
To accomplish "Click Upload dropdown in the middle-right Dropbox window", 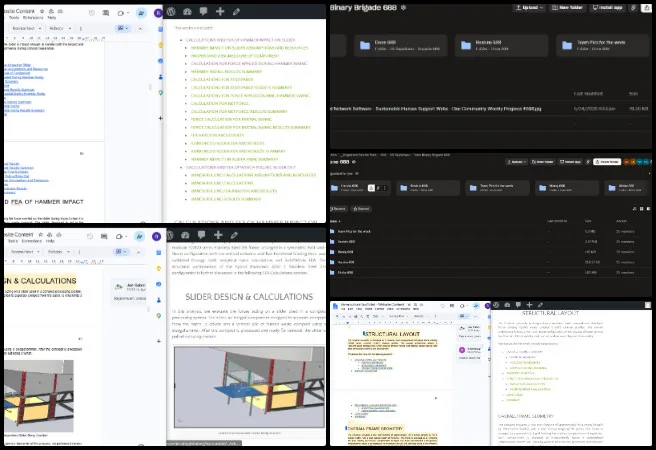I will coord(515,162).
